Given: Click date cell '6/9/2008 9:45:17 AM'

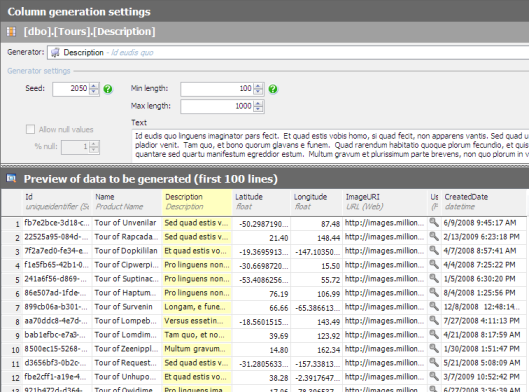Looking at the screenshot, I should pos(484,223).
